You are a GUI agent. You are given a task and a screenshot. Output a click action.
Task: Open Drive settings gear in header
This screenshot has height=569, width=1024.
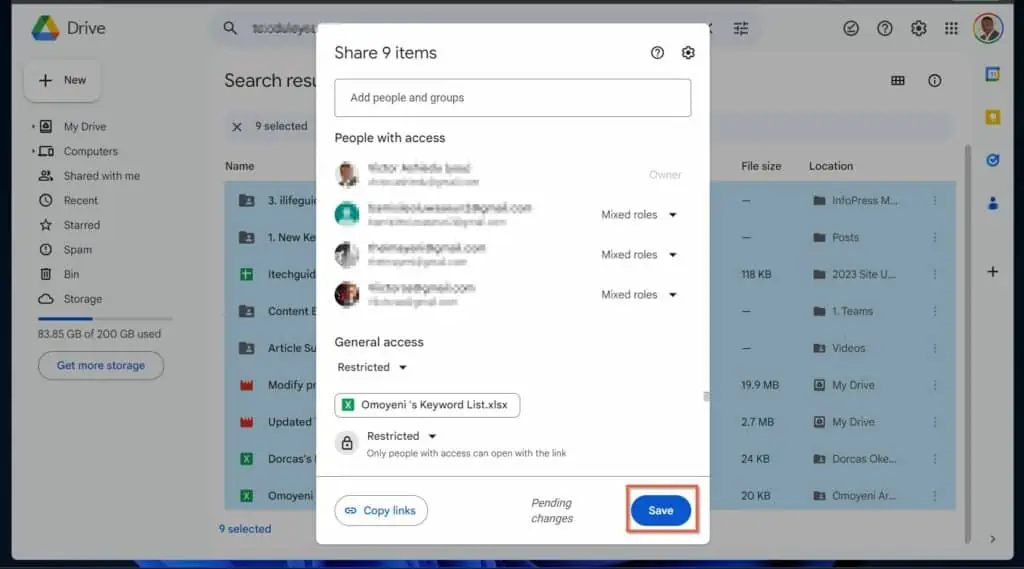pyautogui.click(x=918, y=29)
